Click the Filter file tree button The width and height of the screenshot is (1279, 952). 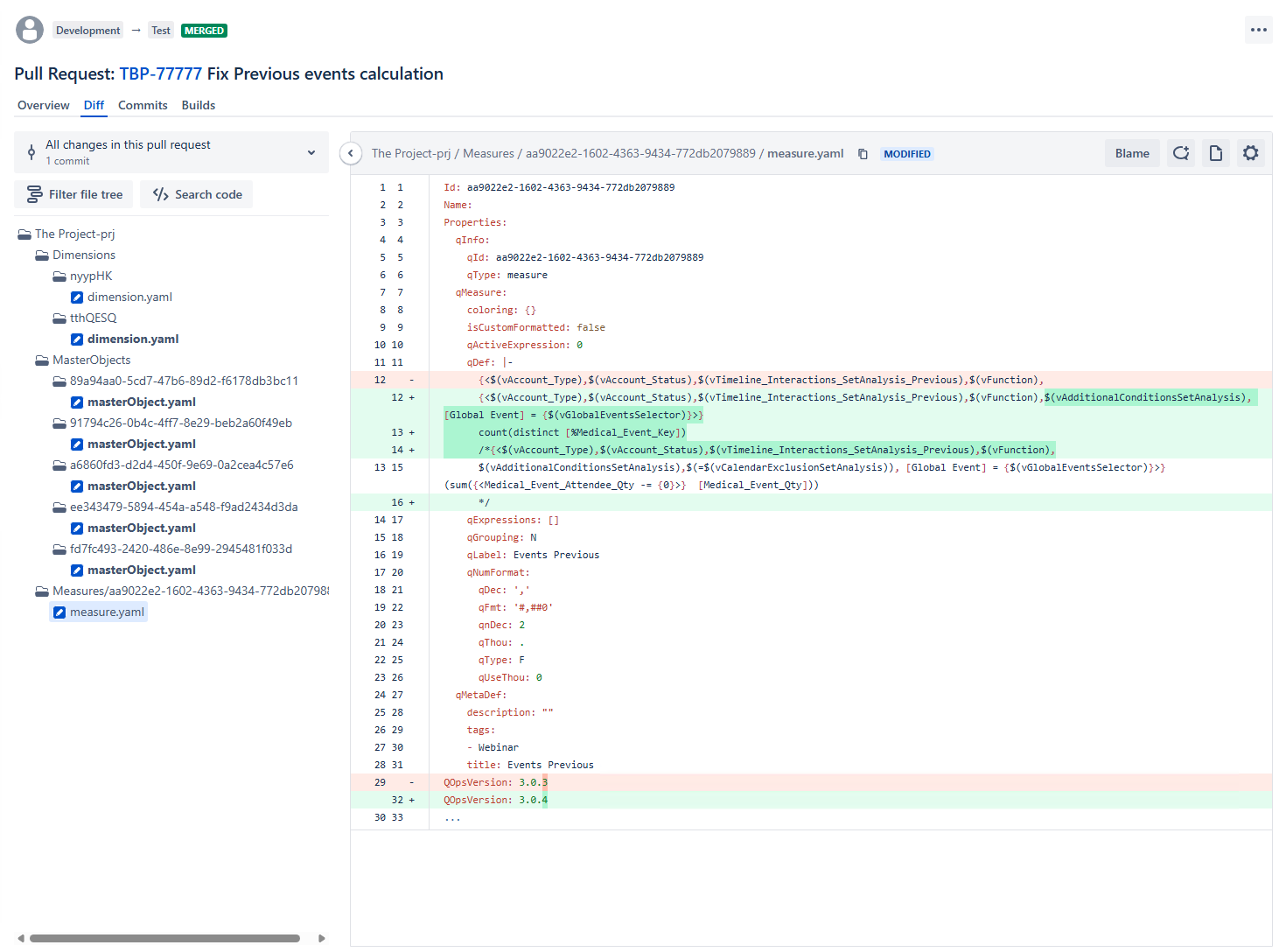(x=73, y=194)
